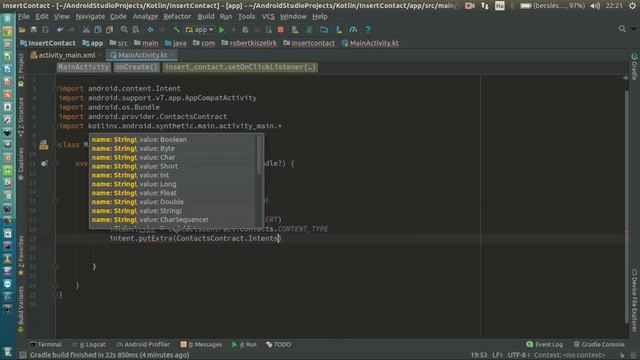Screen dimensions: 640x360
Task: Click the class gutter icon beside class line
Action: (x=44, y=145)
